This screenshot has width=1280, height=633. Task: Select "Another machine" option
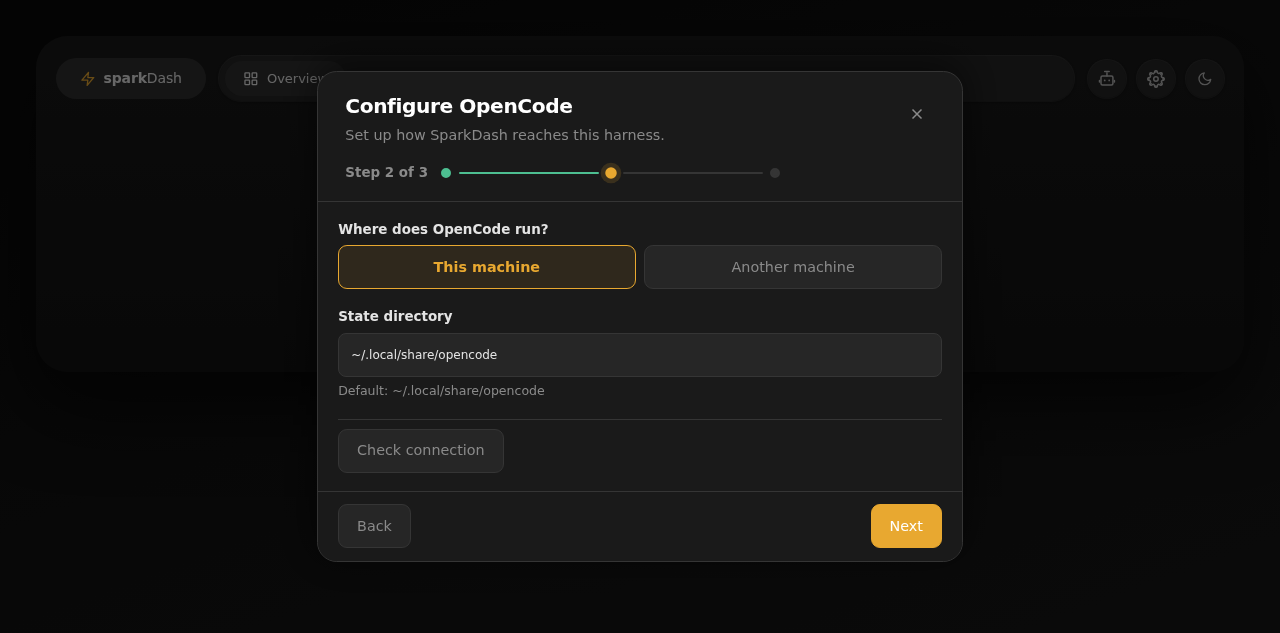point(793,267)
